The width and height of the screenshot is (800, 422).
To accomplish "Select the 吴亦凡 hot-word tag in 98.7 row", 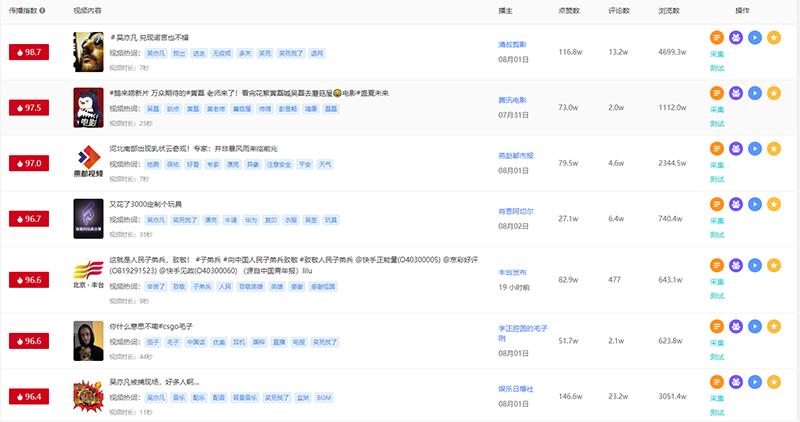I will click(x=156, y=53).
